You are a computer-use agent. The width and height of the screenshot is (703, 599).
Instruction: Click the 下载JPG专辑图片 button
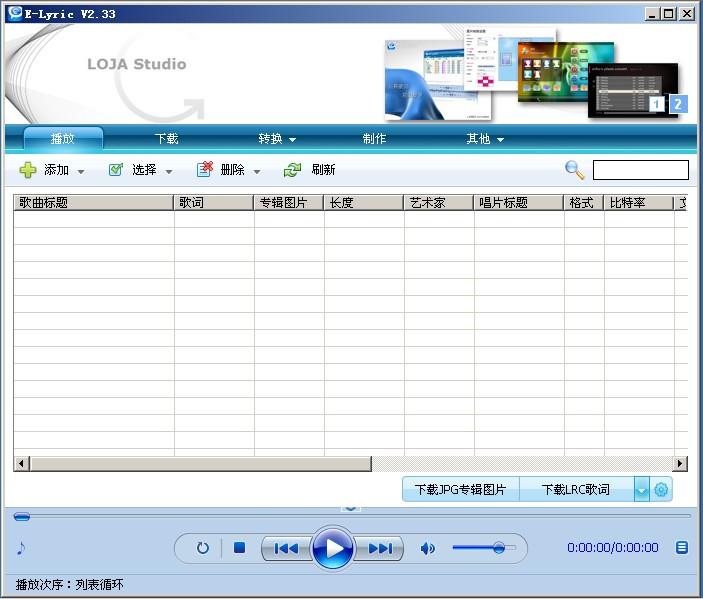click(x=460, y=490)
